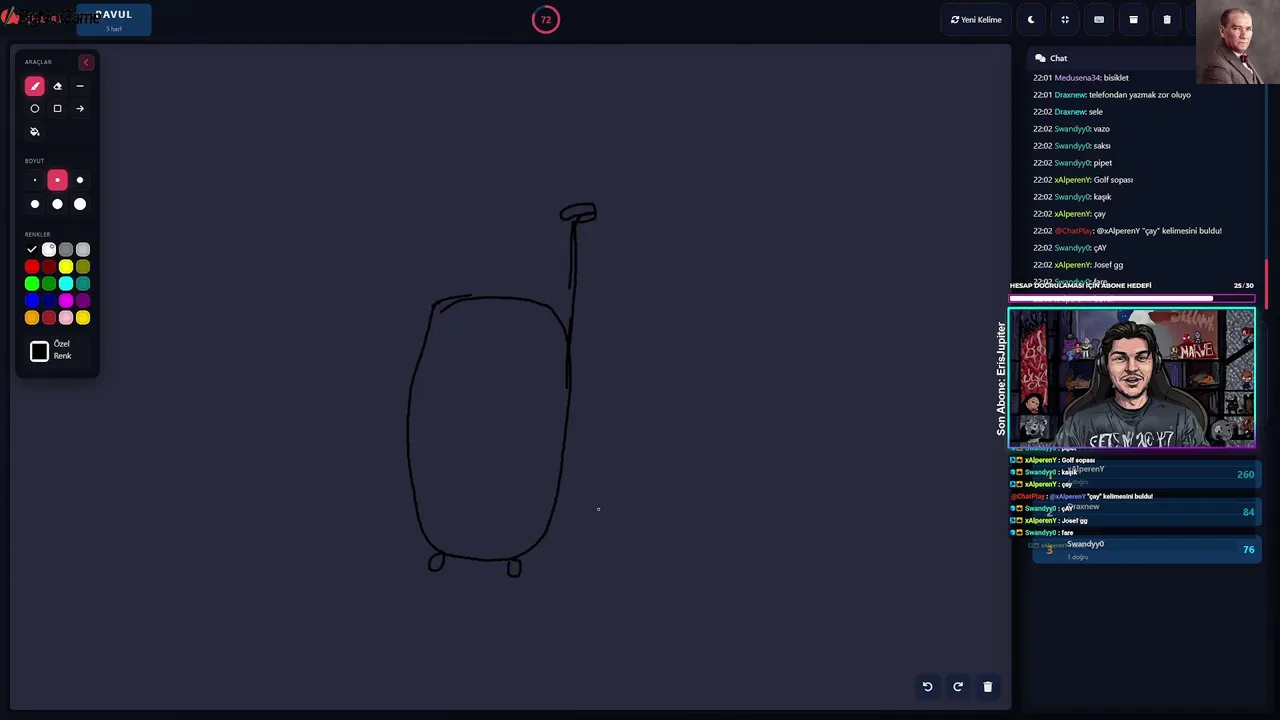
Task: Open the Özel Renk custom color picker
Action: coord(39,351)
